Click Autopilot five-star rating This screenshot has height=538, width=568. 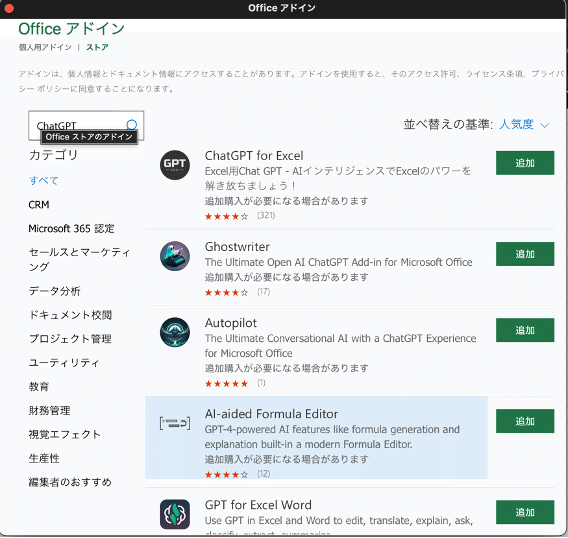coord(226,383)
